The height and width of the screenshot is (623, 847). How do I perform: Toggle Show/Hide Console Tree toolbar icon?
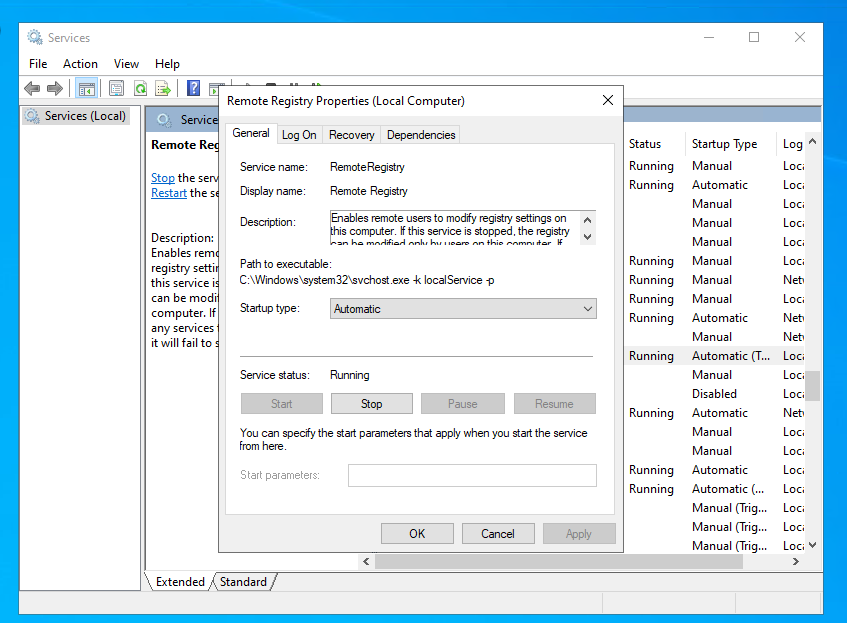pos(86,88)
